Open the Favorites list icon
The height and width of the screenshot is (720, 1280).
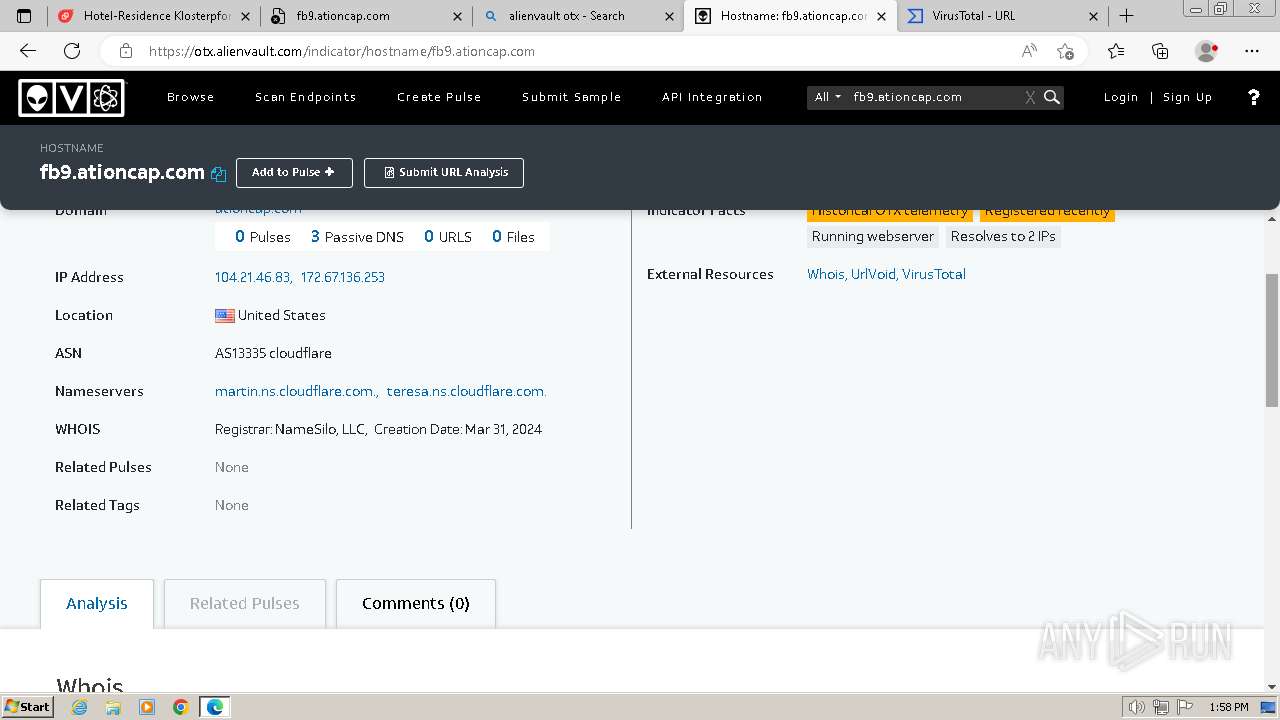pyautogui.click(x=1116, y=51)
